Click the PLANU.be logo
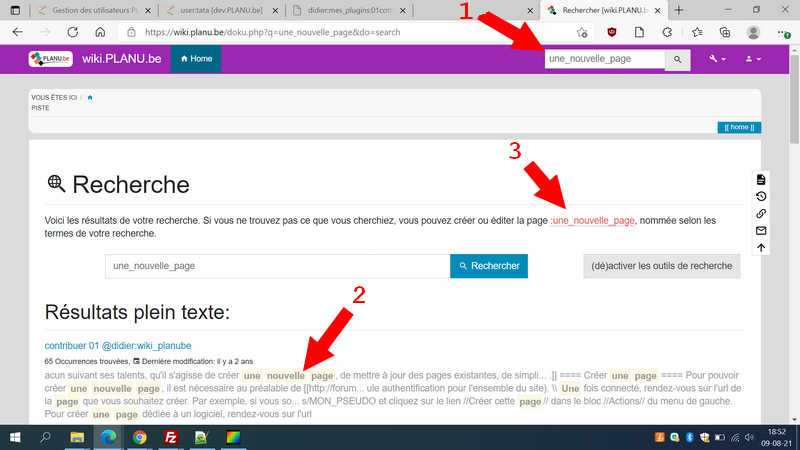This screenshot has height=450, width=800. 49,59
